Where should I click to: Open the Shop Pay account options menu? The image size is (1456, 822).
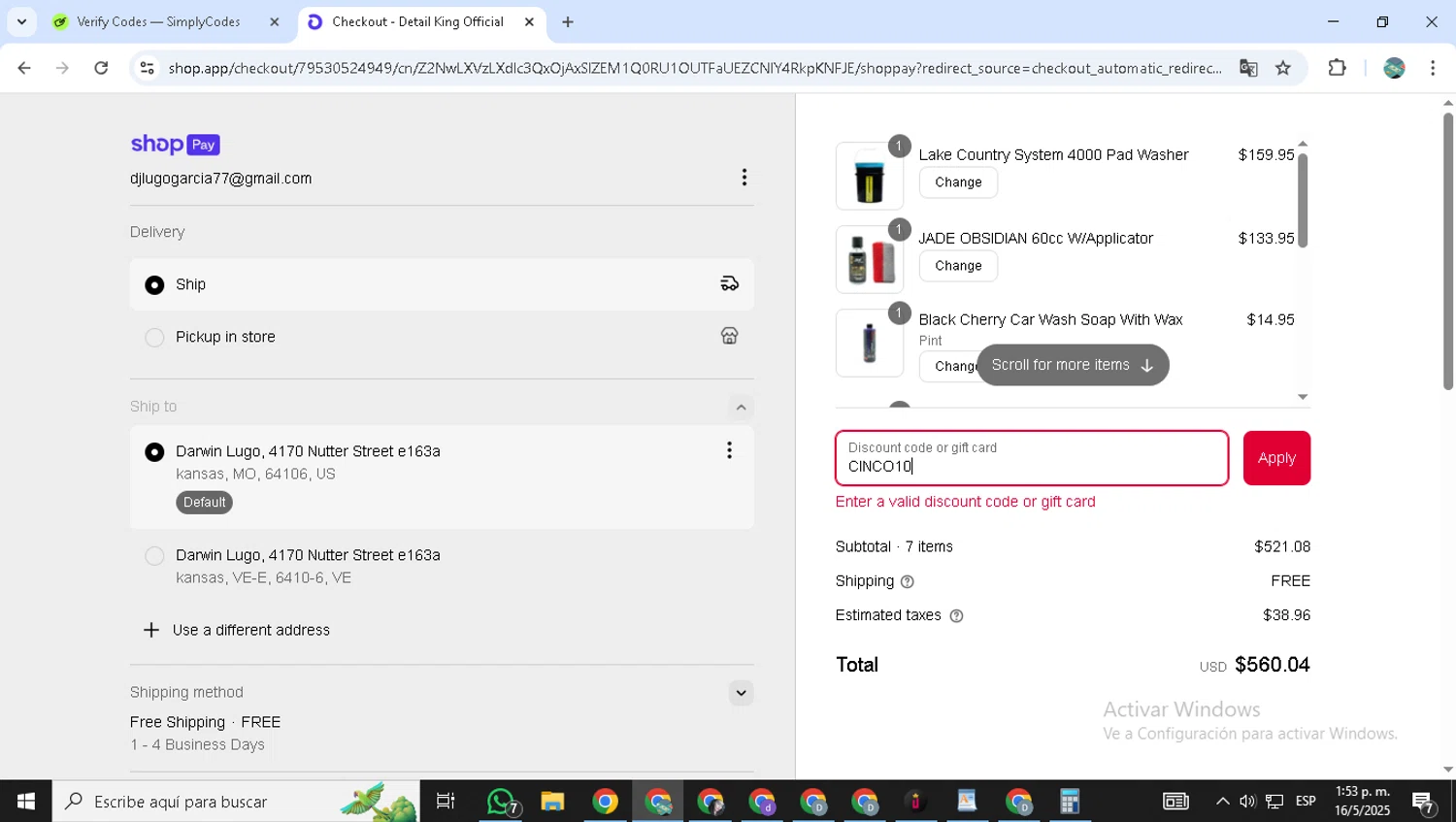point(745,178)
